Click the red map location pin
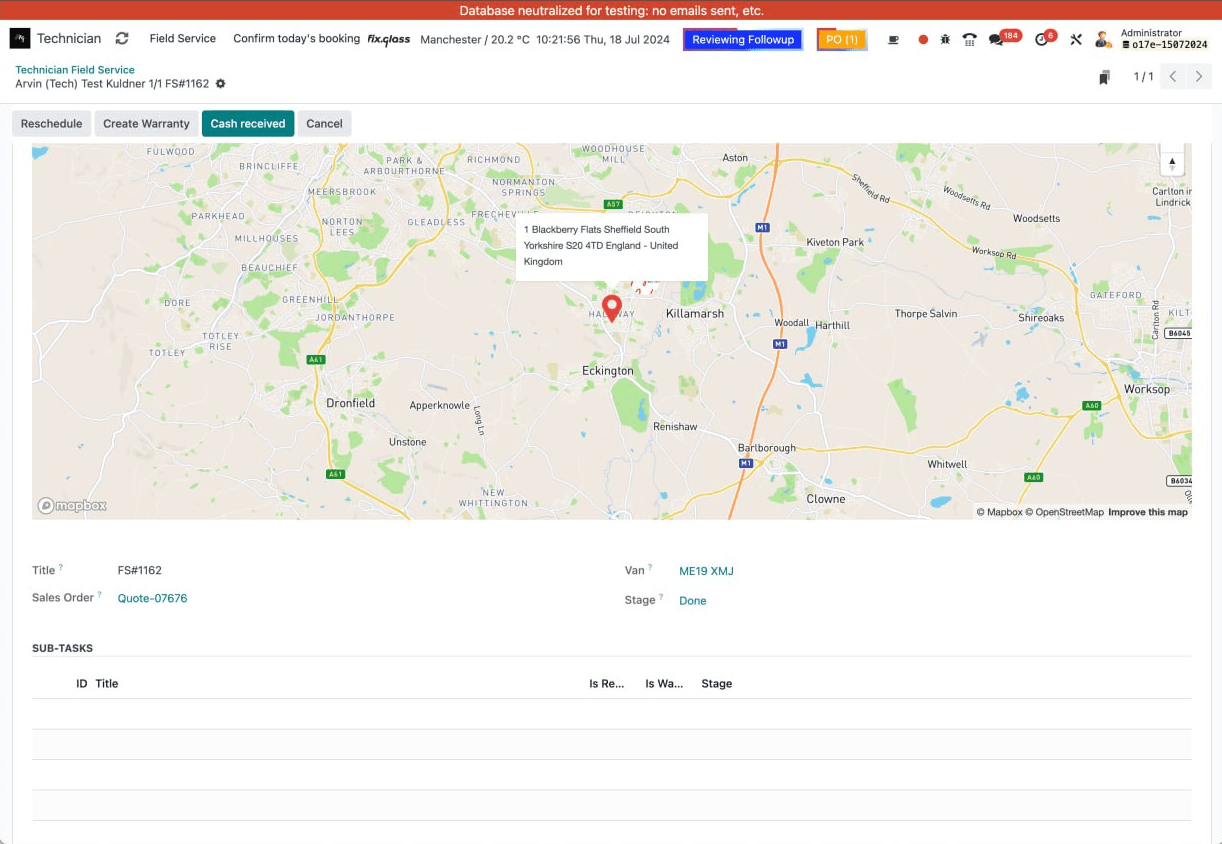Screen dimensions: 1222x844 (612, 307)
